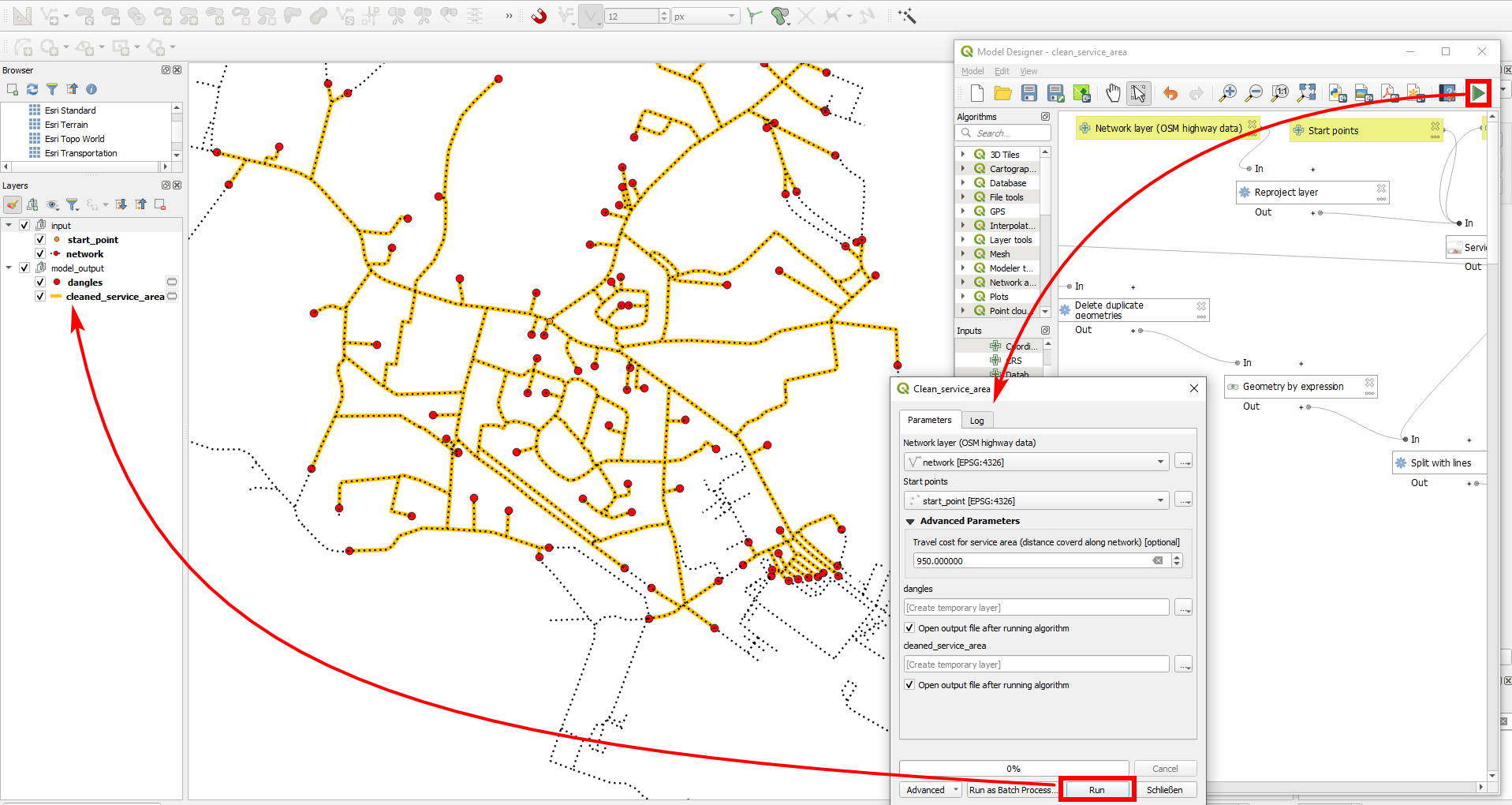The height and width of the screenshot is (805, 1512).
Task: Select the Reproject layer model node
Action: pyautogui.click(x=1312, y=193)
